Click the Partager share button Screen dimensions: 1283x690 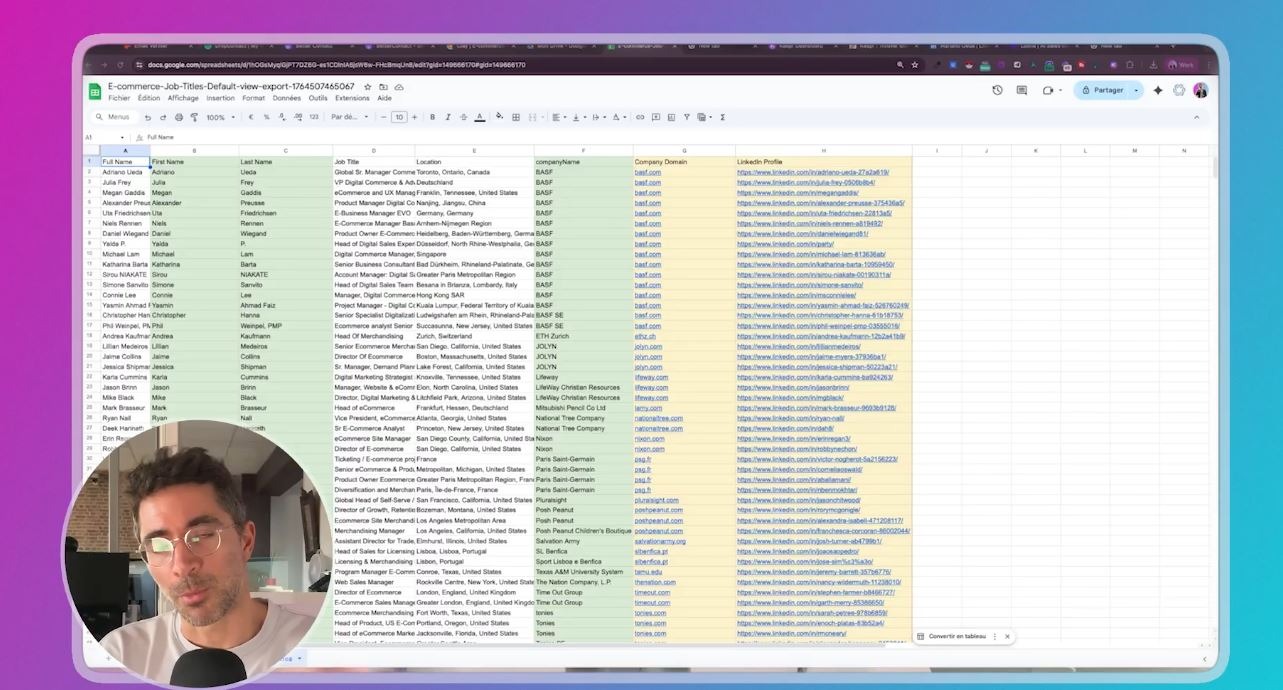1103,90
